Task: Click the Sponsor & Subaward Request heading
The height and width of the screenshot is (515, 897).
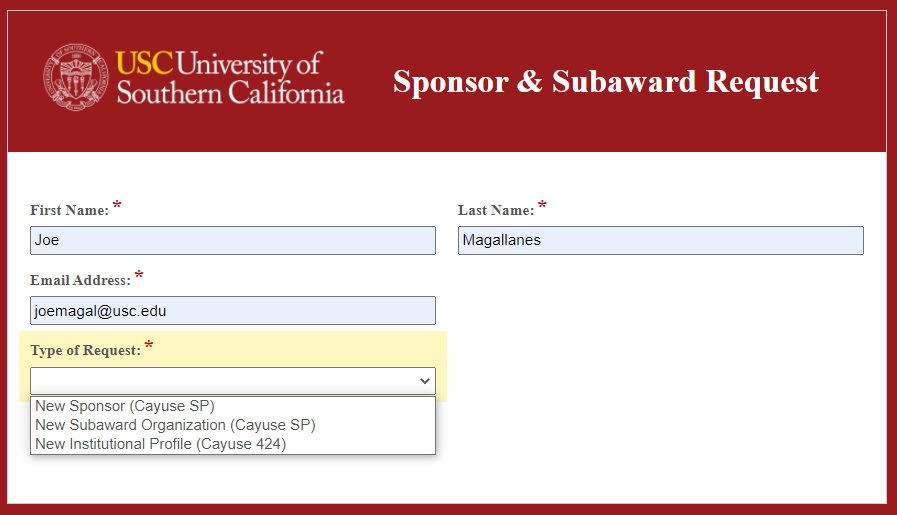Action: tap(606, 81)
